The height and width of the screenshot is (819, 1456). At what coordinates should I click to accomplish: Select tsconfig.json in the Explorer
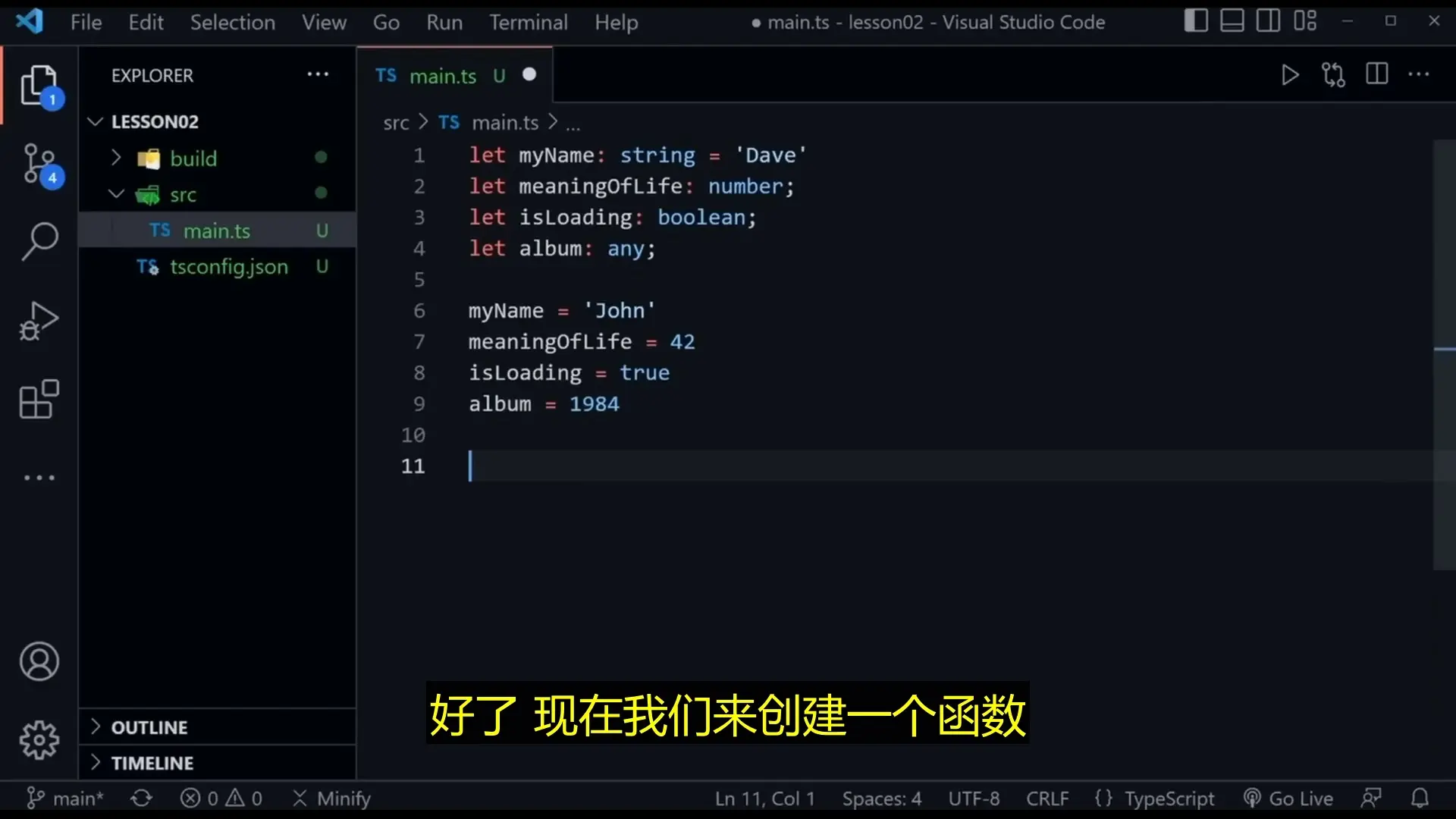click(x=227, y=267)
